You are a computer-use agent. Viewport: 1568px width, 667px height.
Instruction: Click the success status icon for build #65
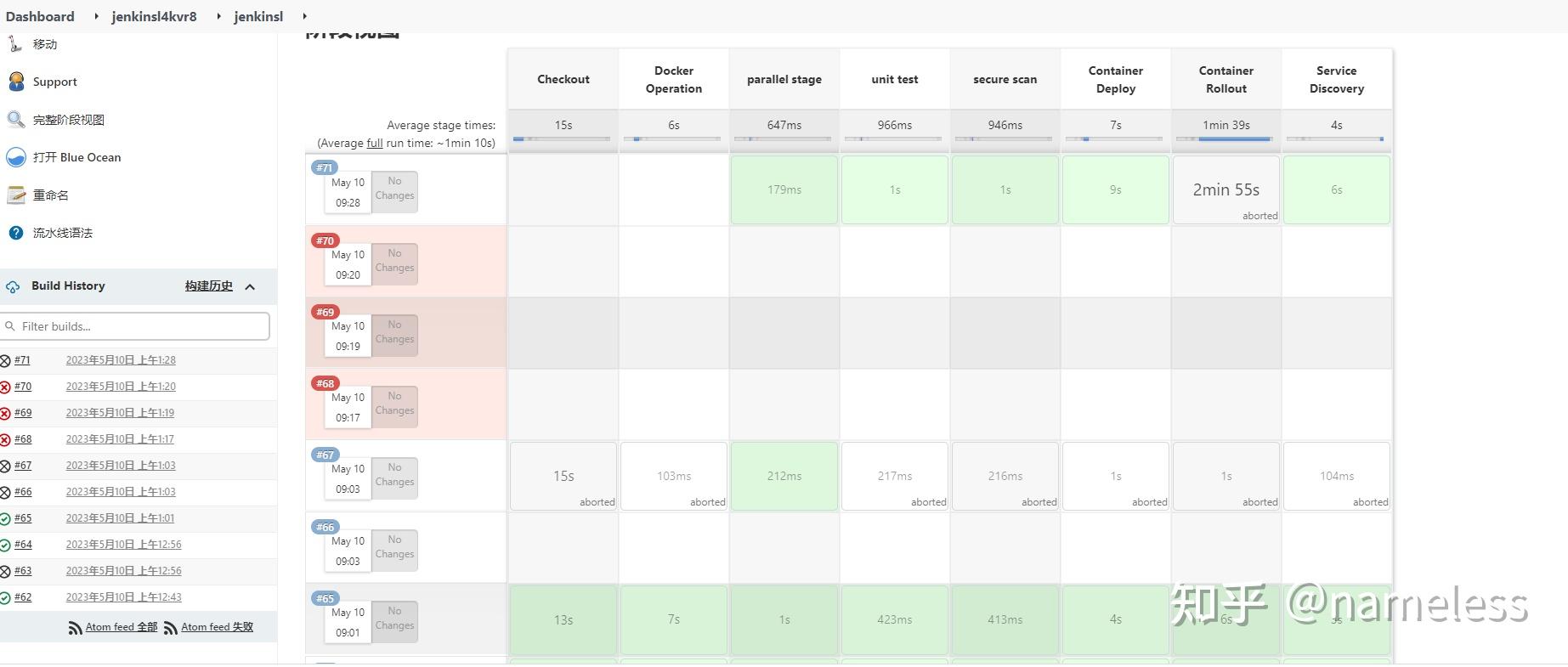coord(5,518)
